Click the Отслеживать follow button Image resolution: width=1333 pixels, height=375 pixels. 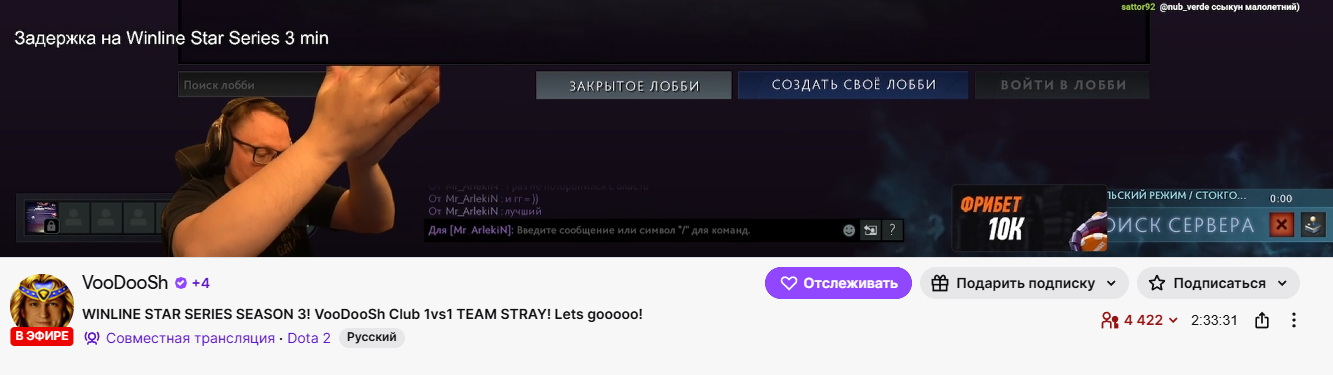click(838, 283)
